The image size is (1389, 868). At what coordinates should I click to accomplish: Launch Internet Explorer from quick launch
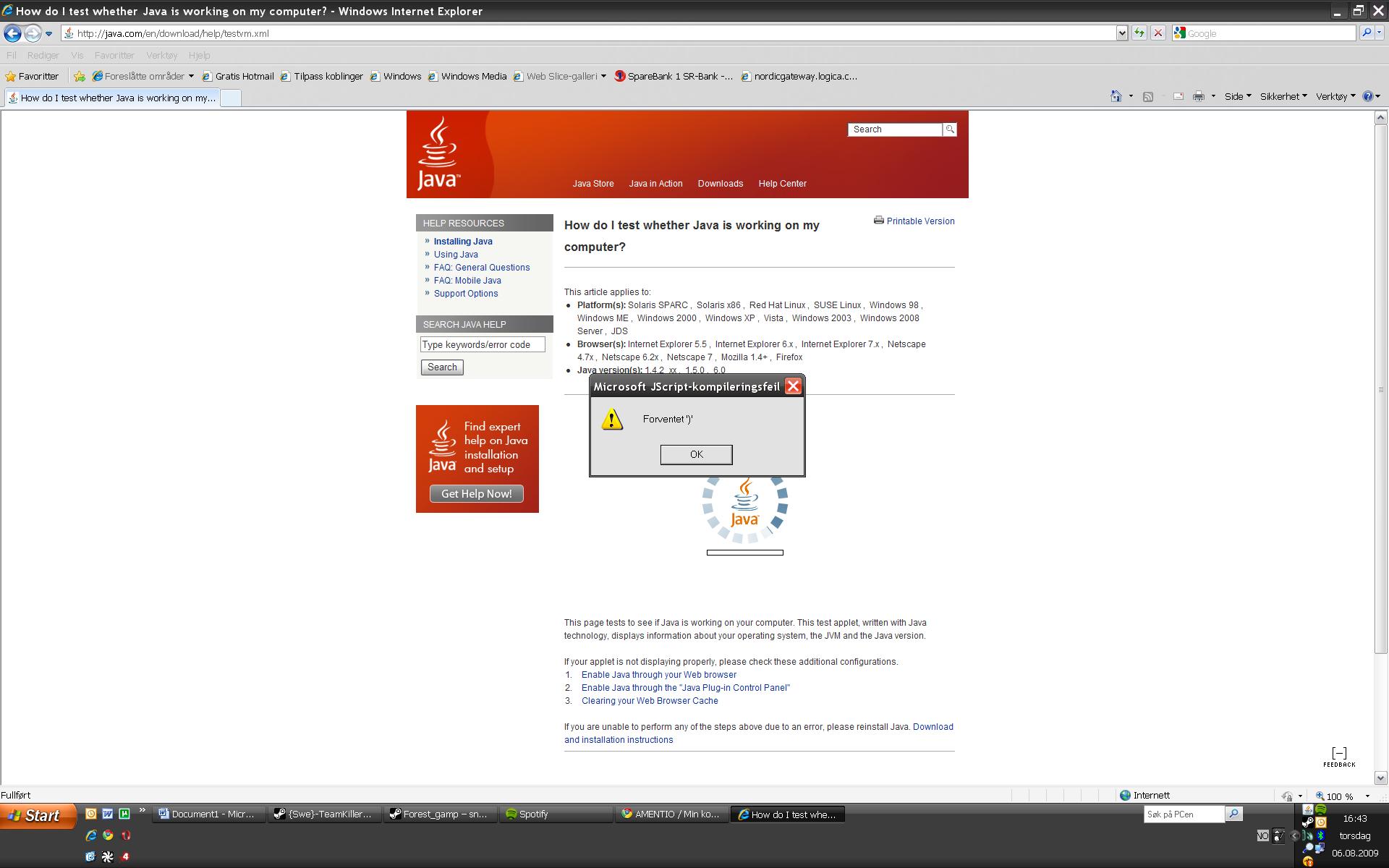[x=90, y=835]
